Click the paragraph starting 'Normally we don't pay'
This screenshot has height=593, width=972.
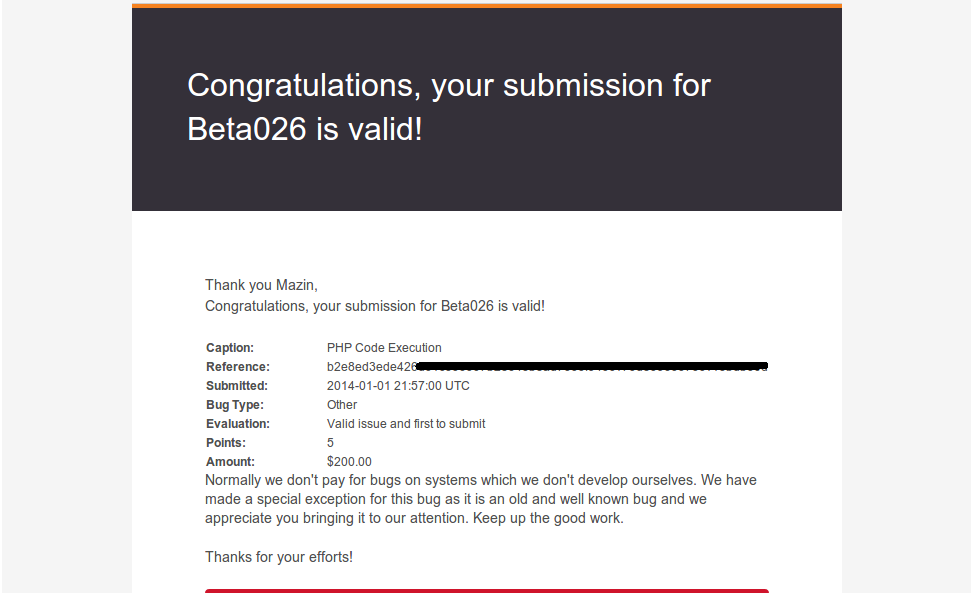pyautogui.click(x=481, y=499)
